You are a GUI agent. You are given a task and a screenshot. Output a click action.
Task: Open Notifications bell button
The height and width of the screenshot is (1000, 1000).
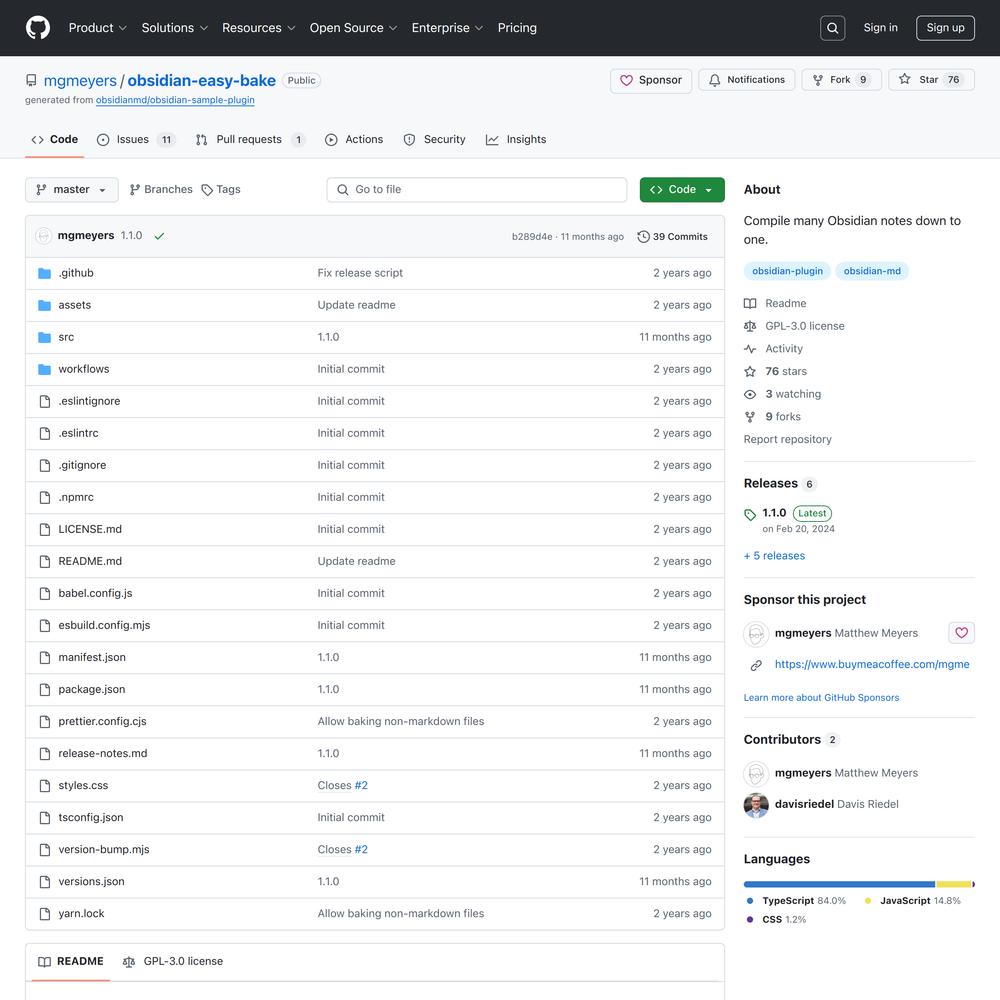pos(746,80)
